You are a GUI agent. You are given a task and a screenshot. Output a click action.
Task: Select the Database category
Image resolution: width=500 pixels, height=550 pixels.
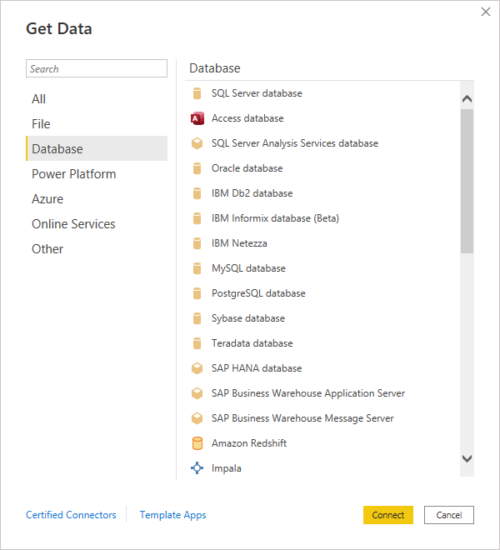pyautogui.click(x=96, y=149)
